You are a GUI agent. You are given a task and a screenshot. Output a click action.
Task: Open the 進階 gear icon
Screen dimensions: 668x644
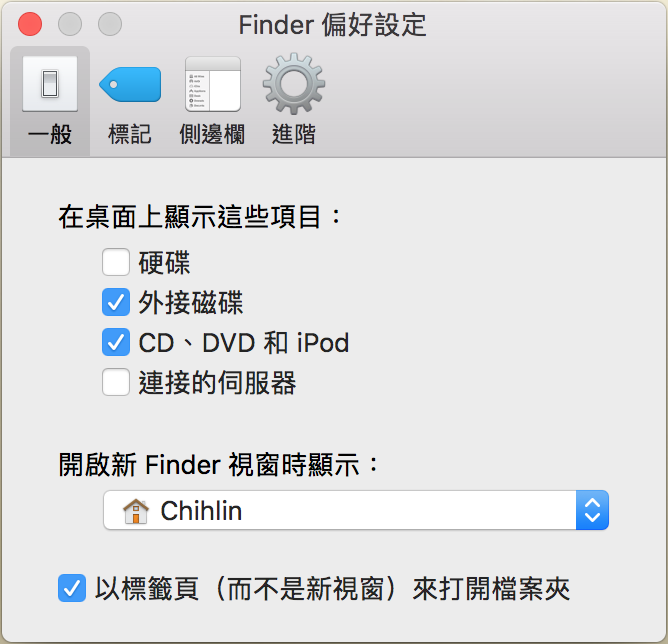click(294, 83)
